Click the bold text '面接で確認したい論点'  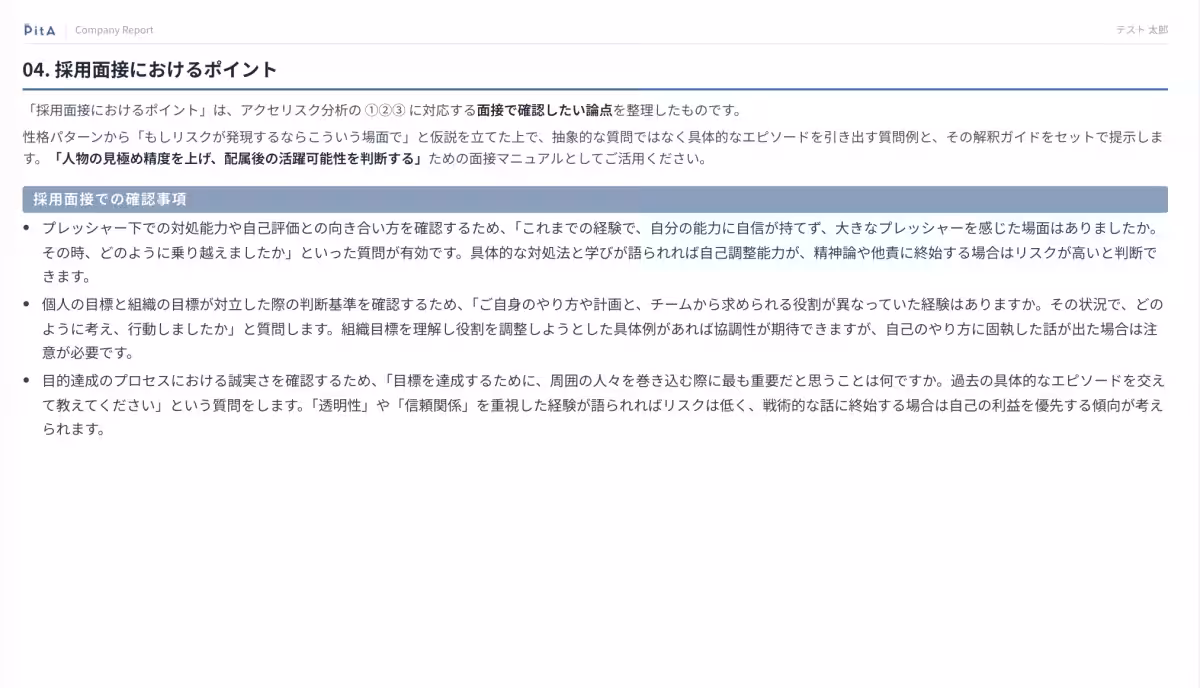point(545,110)
